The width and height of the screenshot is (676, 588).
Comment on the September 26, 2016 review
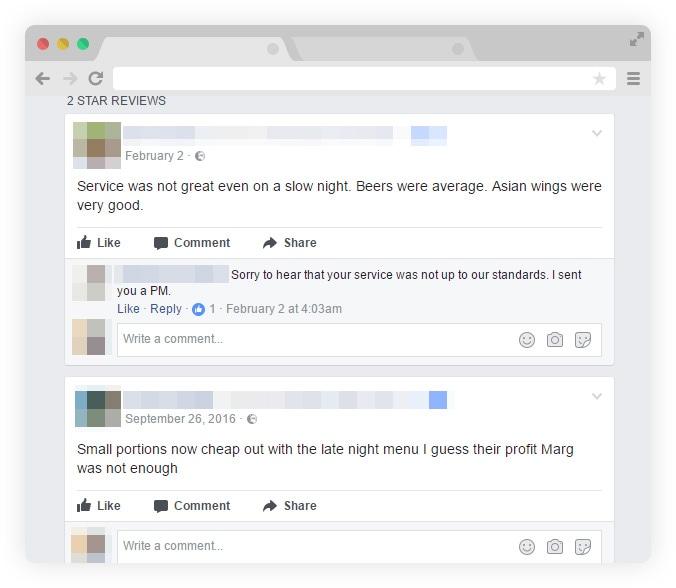point(192,506)
